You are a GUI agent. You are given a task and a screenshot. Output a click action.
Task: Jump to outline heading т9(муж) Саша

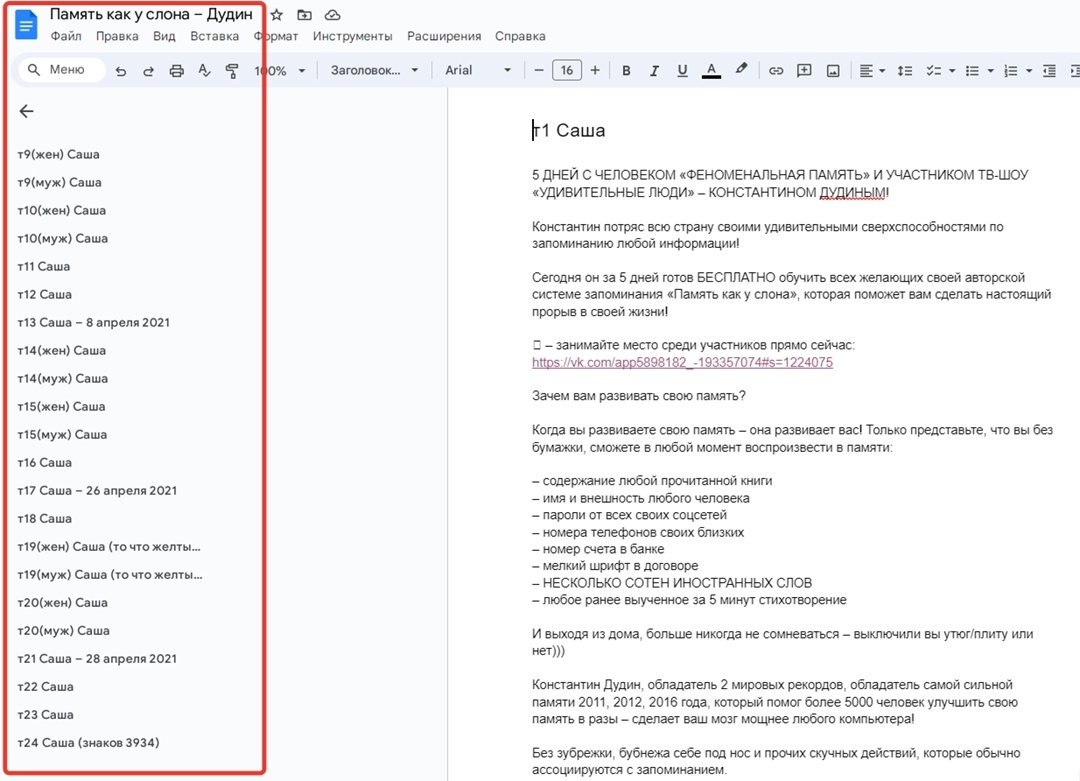coord(59,183)
